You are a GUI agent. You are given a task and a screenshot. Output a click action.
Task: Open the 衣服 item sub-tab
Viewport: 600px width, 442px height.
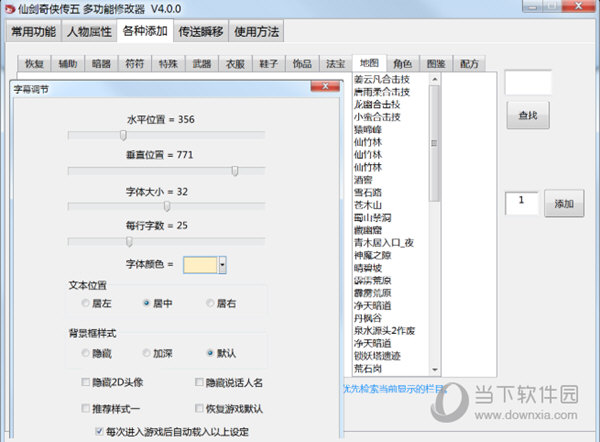coord(235,64)
